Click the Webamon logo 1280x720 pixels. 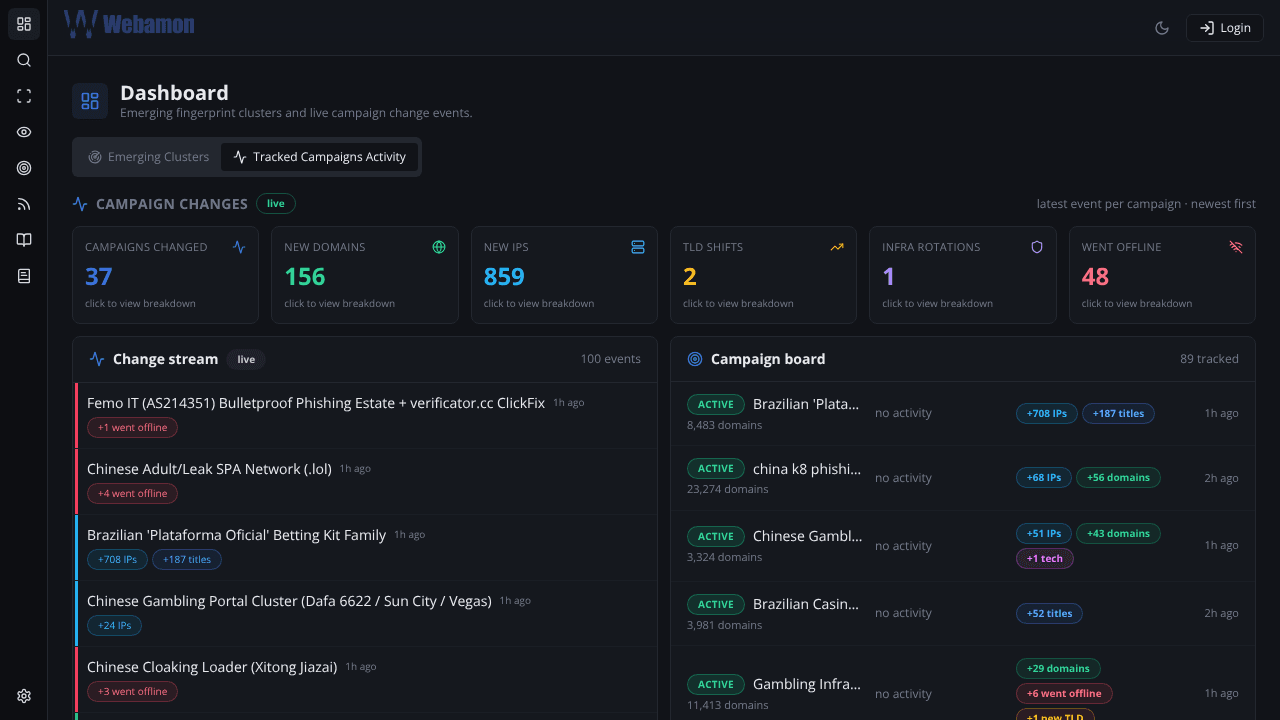(x=129, y=24)
